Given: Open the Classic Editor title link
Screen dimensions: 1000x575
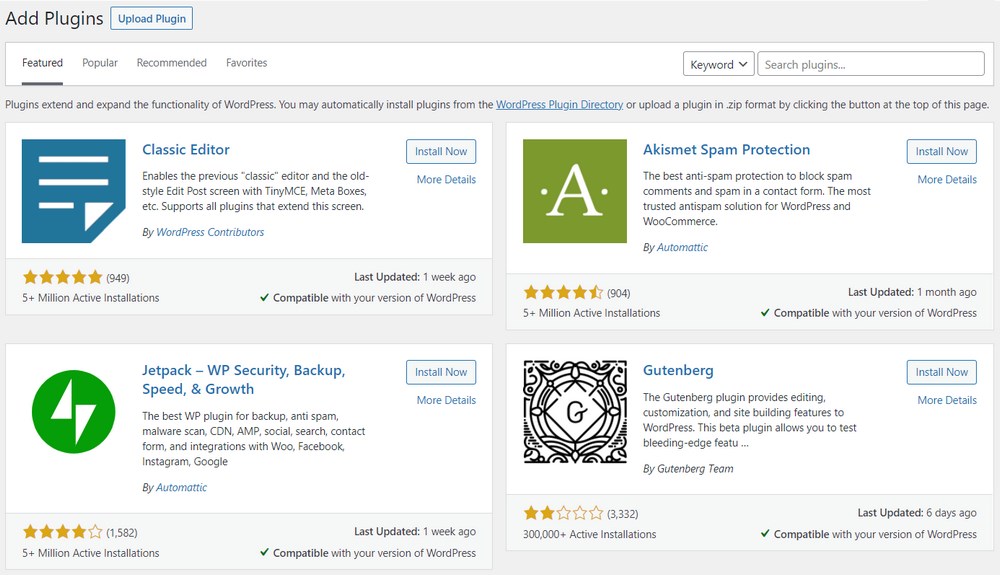Looking at the screenshot, I should coord(186,150).
